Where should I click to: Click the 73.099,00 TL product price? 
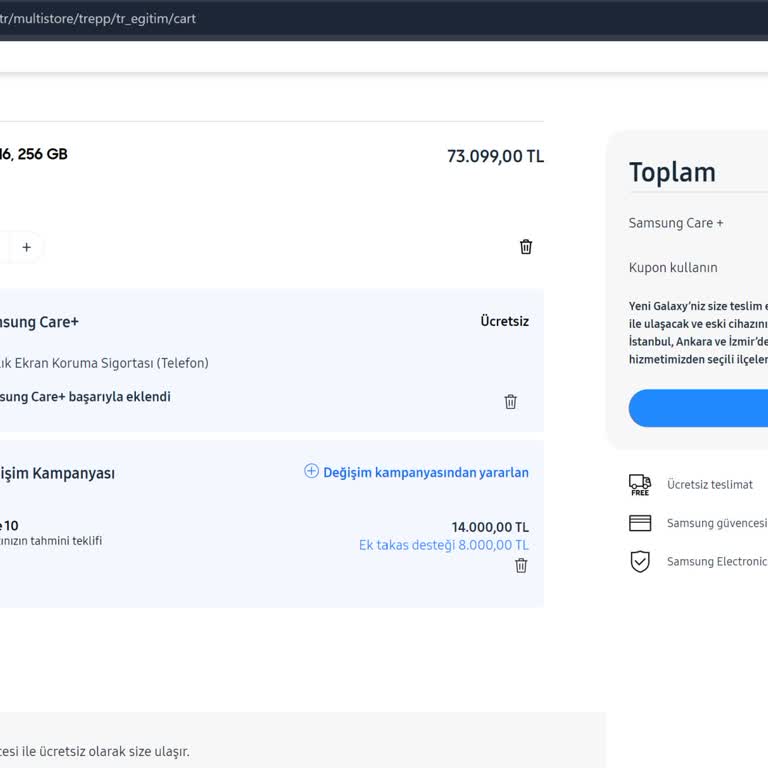pyautogui.click(x=495, y=156)
